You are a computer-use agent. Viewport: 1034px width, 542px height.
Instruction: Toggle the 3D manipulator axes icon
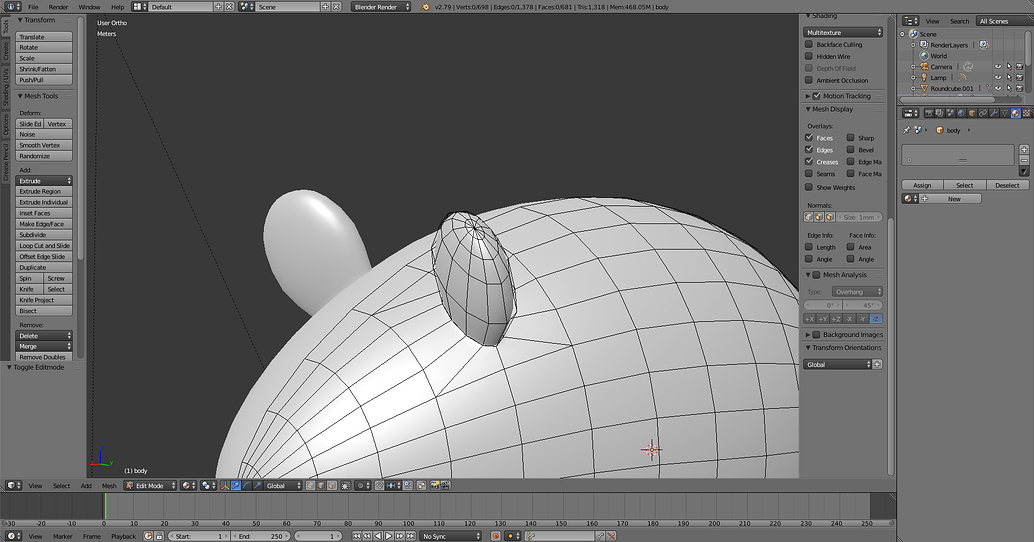tap(225, 485)
